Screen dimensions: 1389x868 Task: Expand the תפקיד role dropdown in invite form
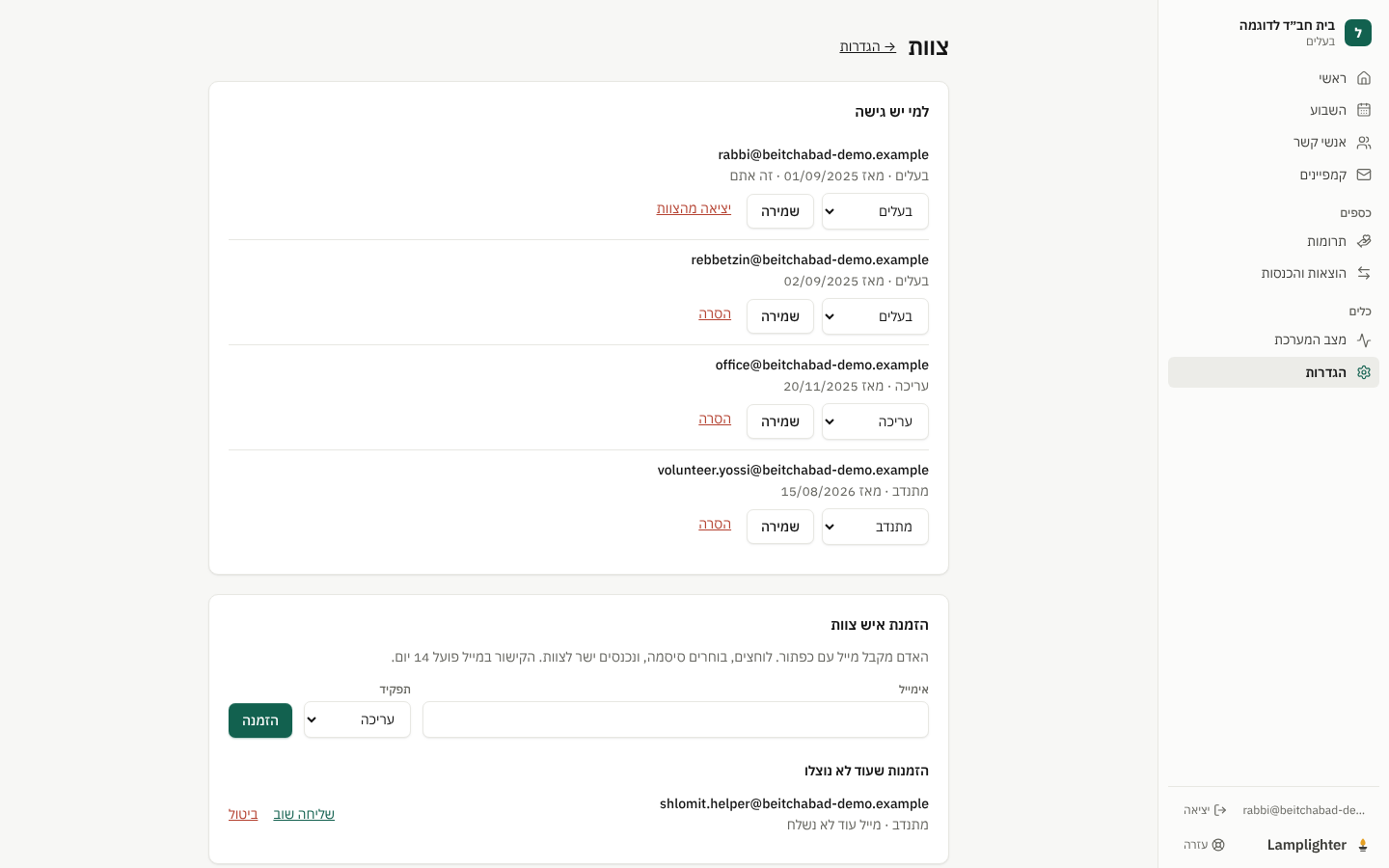tap(357, 719)
